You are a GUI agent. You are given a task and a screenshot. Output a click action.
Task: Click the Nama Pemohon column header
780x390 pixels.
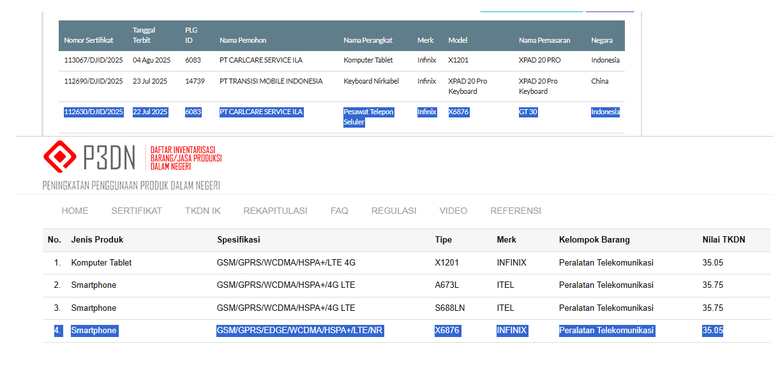[243, 40]
